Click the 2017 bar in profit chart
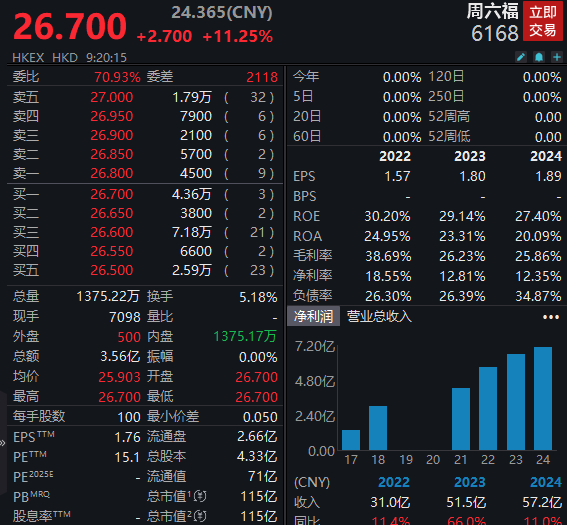Screen dimensions: 567x525 351,440
